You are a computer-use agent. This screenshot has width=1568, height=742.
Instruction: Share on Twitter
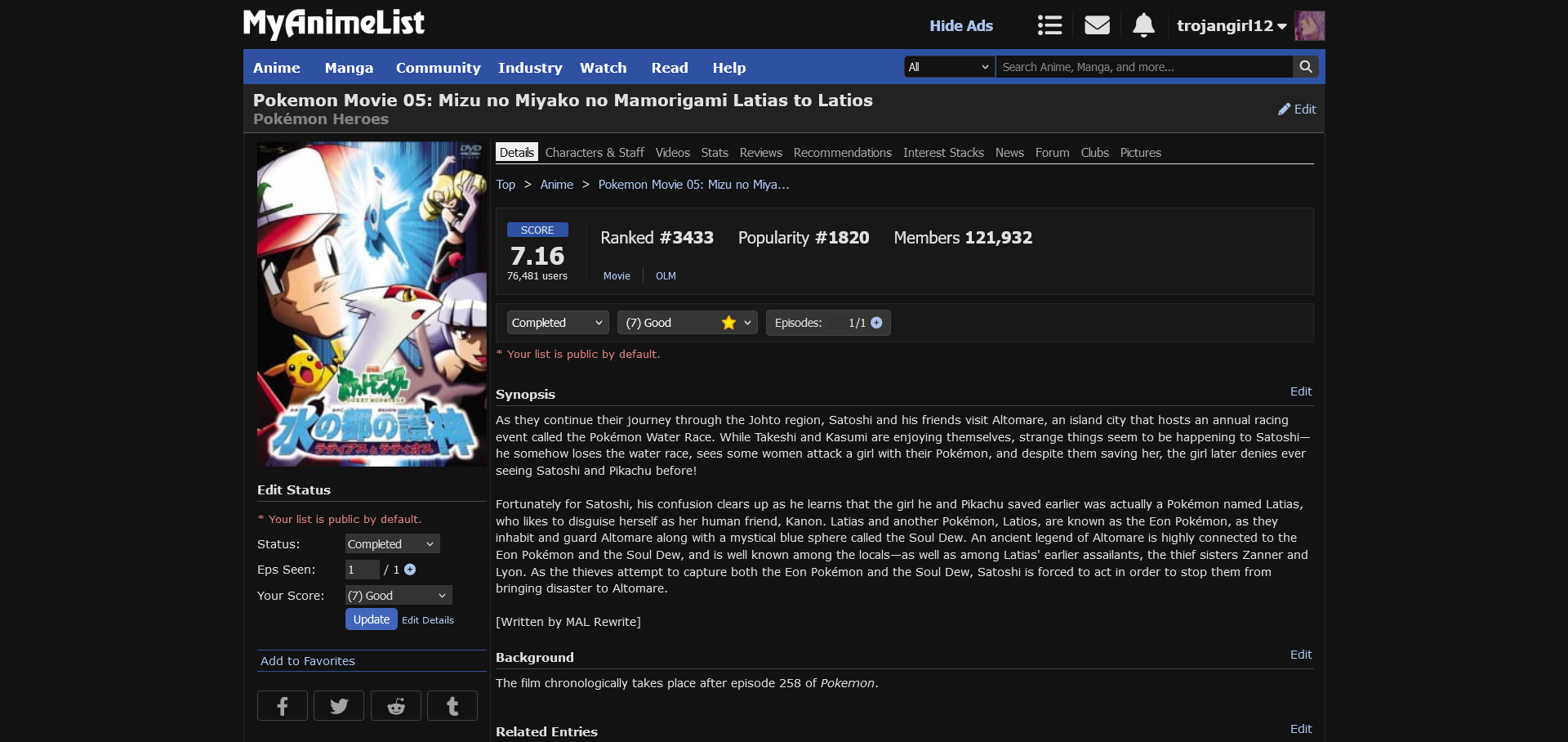point(339,706)
